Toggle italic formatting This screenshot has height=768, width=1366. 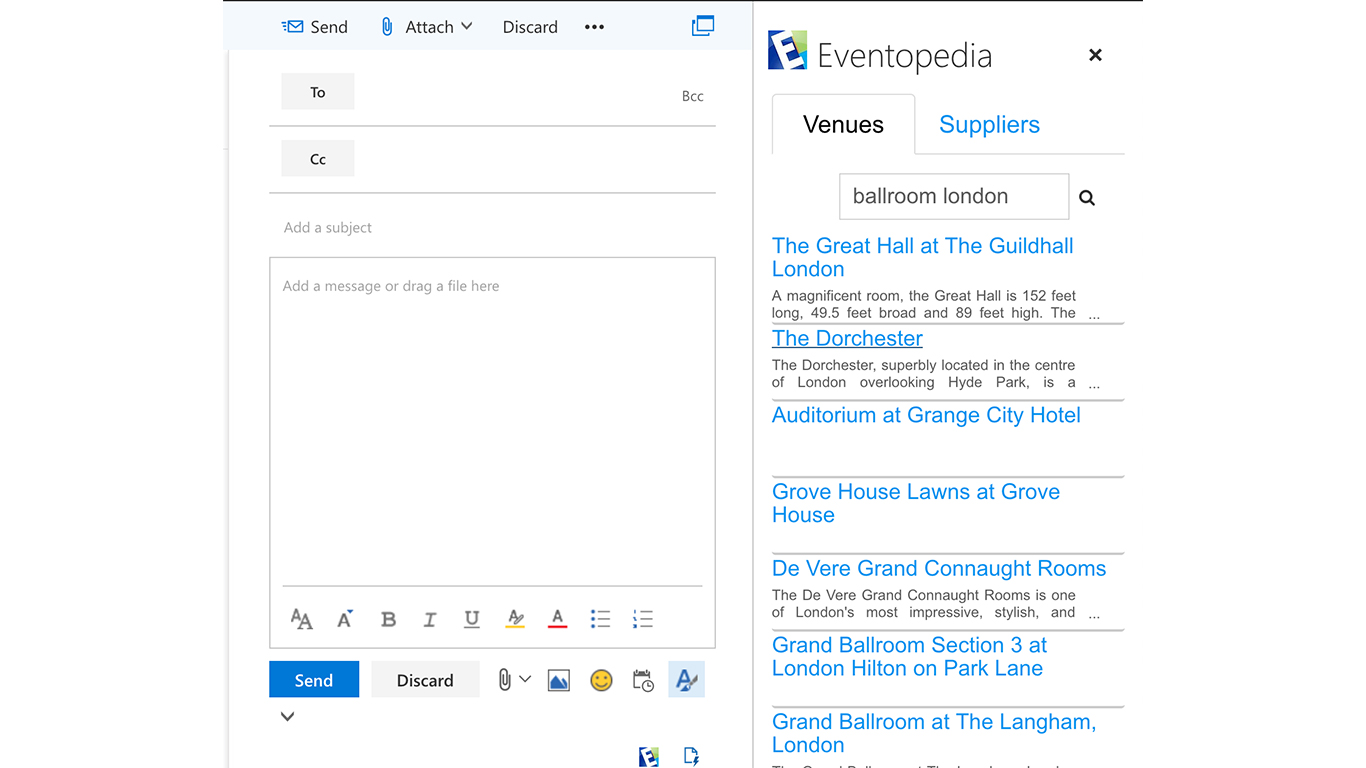coord(430,619)
